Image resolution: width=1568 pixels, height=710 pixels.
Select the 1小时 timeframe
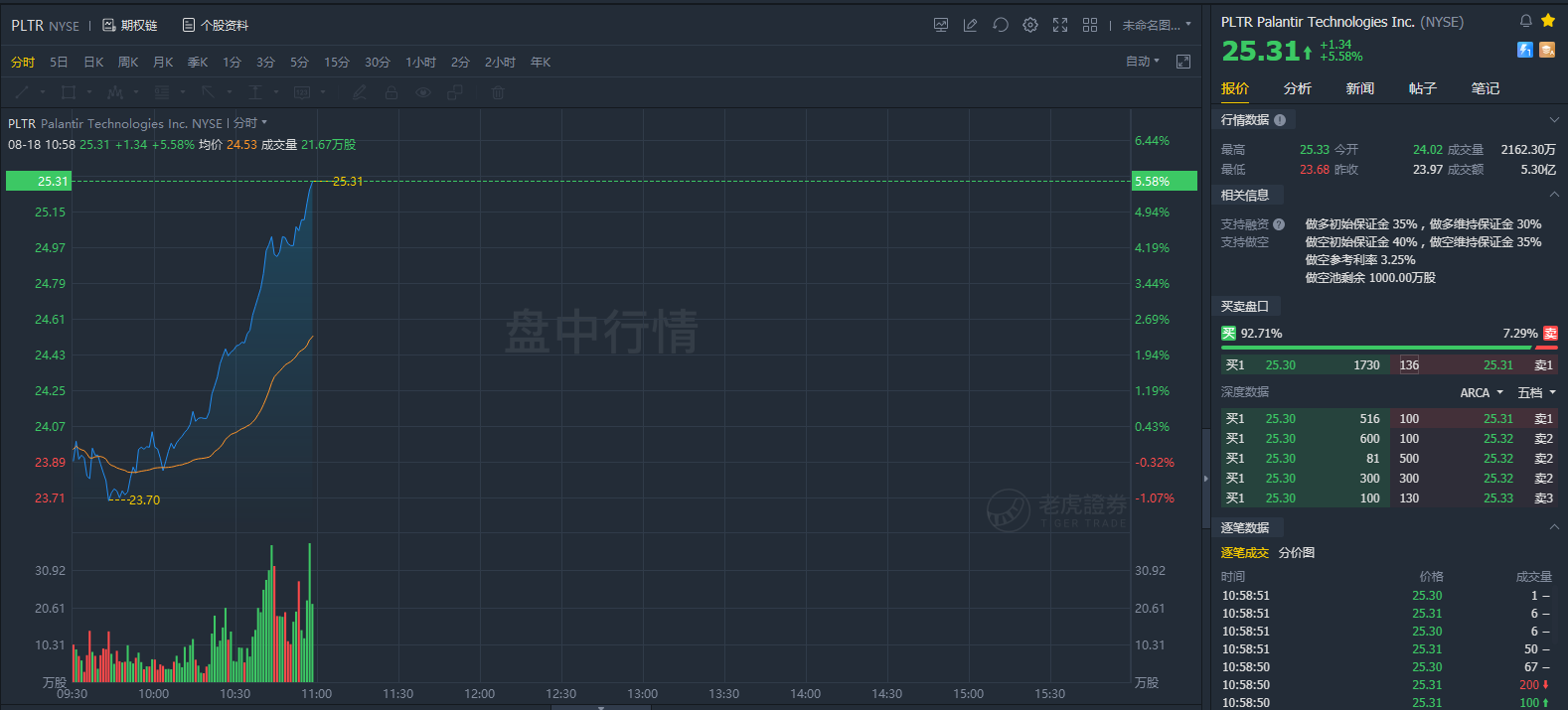coord(420,62)
